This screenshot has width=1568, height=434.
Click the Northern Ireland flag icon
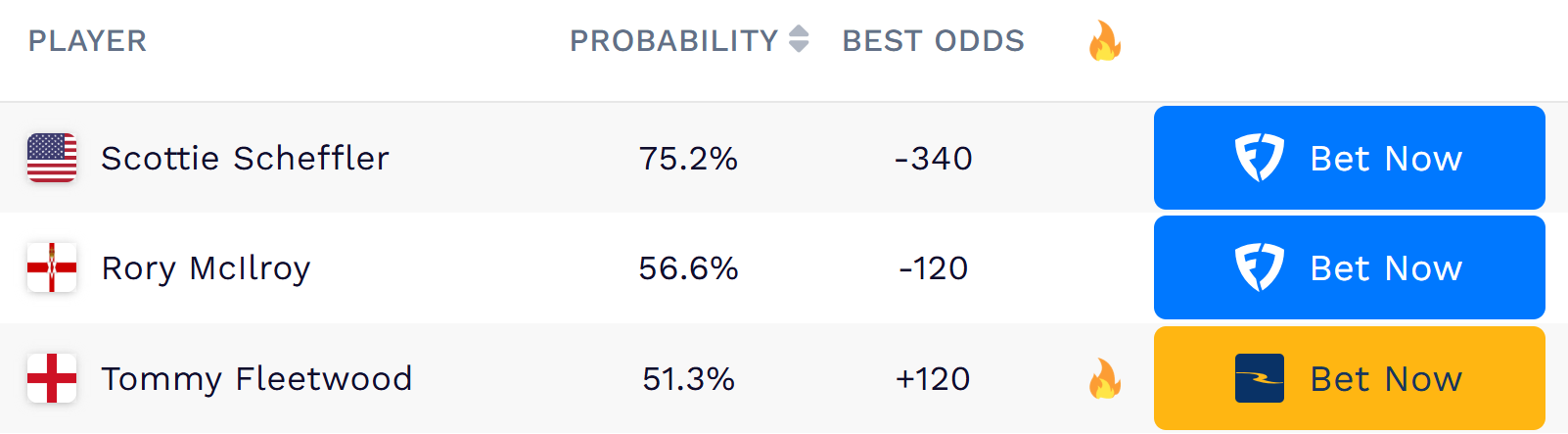[52, 267]
